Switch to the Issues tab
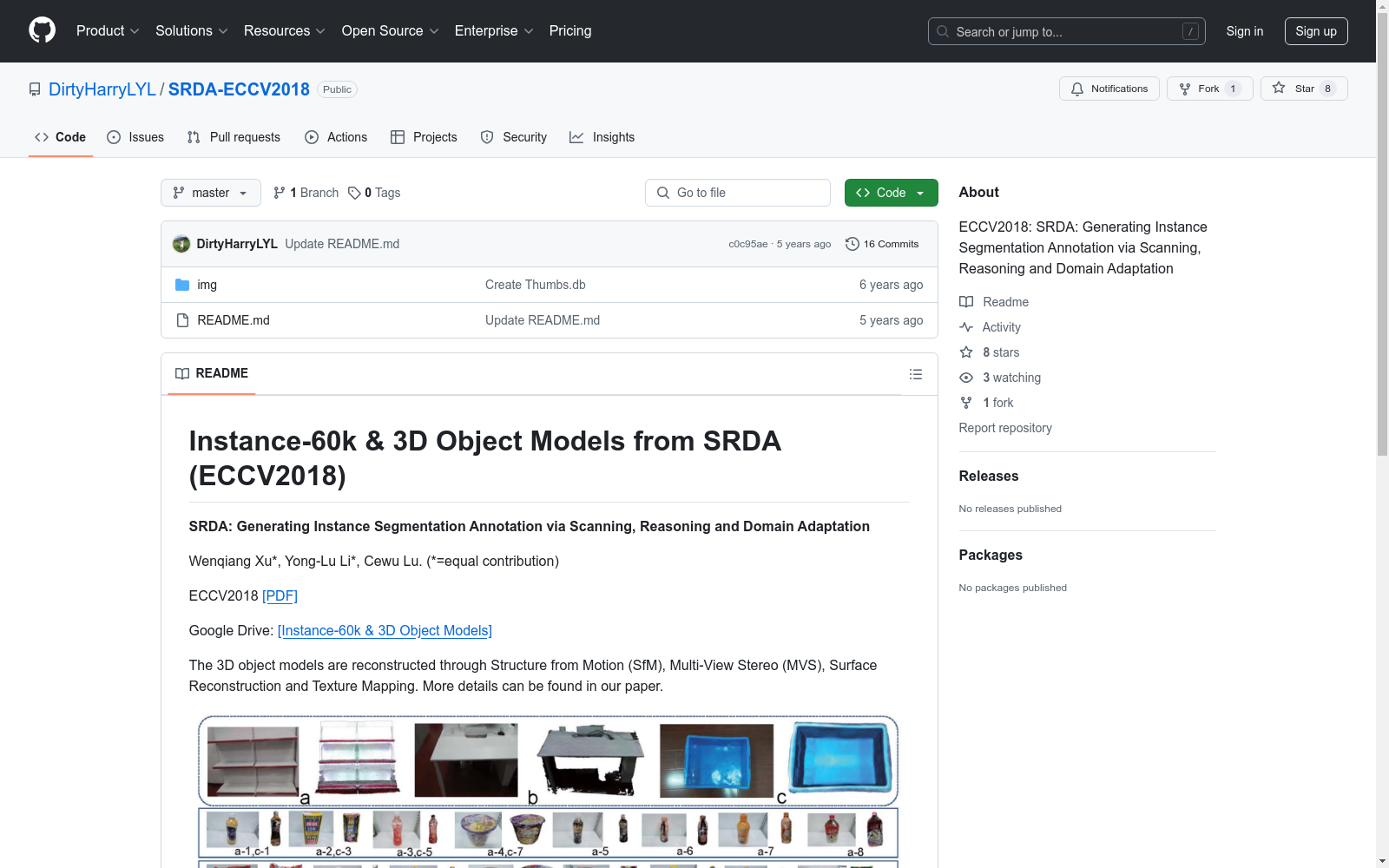The width and height of the screenshot is (1389, 868). 135,137
